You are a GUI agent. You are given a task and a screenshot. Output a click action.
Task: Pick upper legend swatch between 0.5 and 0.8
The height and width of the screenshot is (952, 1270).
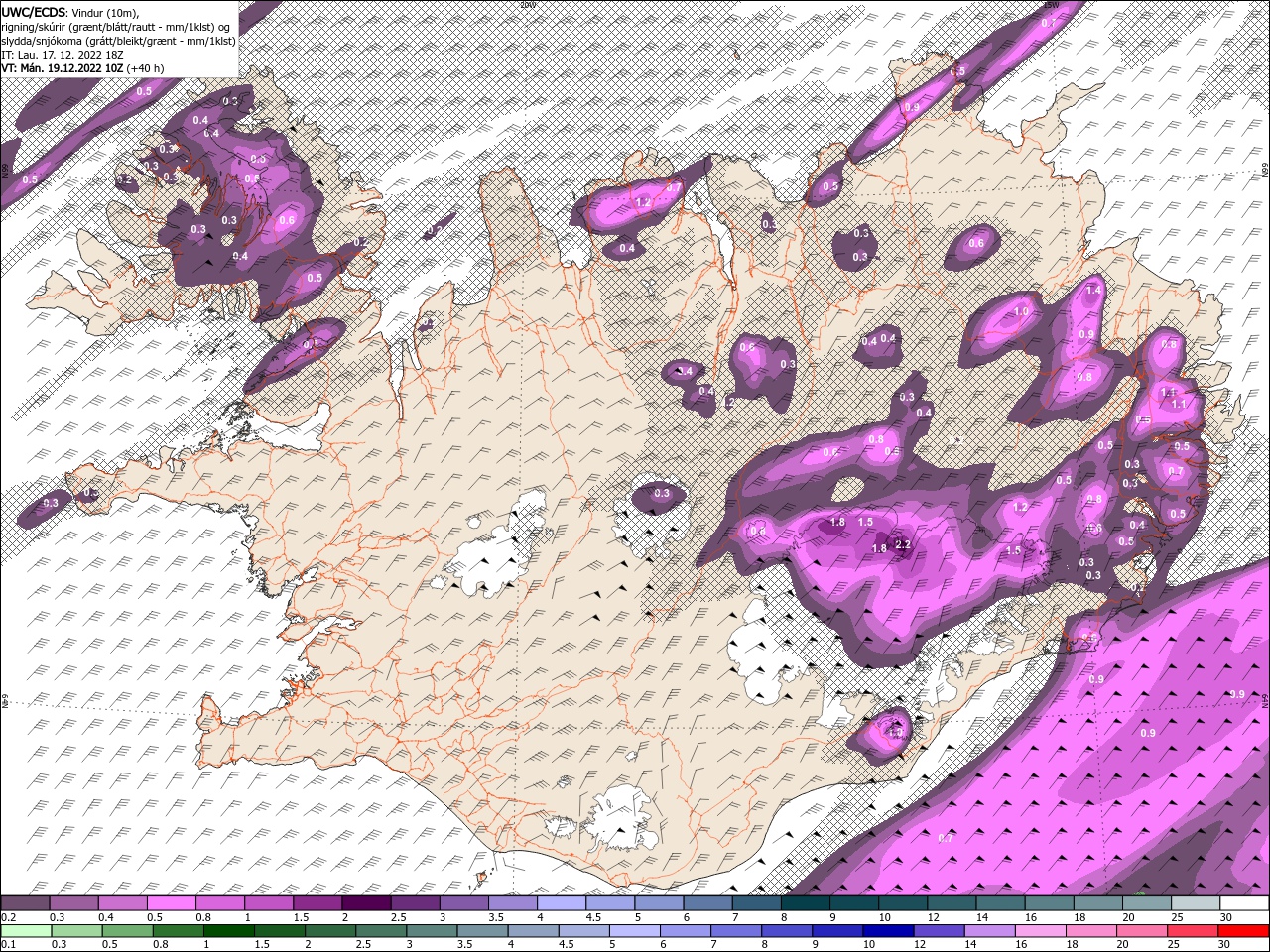point(171,903)
